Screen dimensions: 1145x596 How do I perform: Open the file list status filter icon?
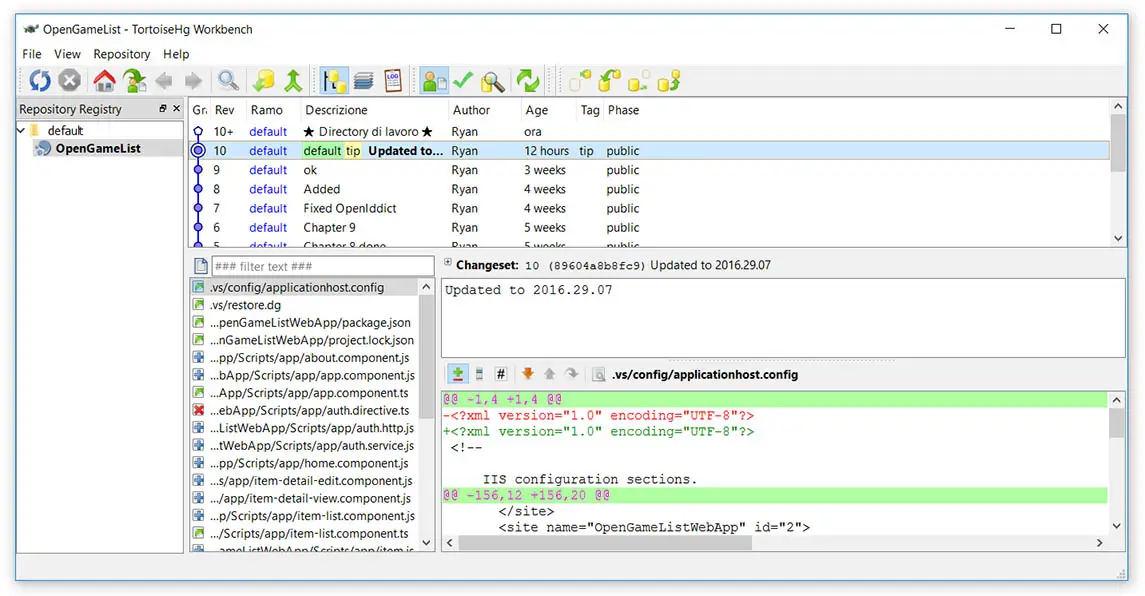[200, 266]
